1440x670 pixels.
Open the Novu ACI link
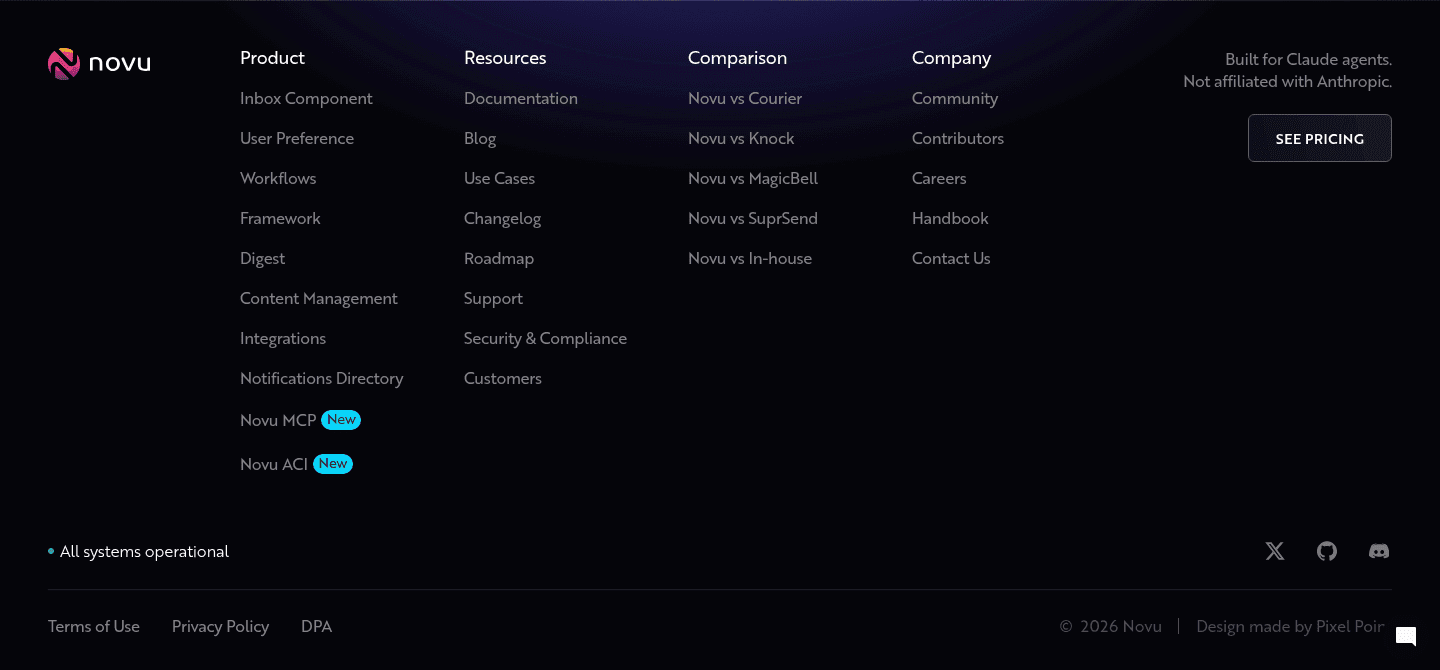click(296, 464)
